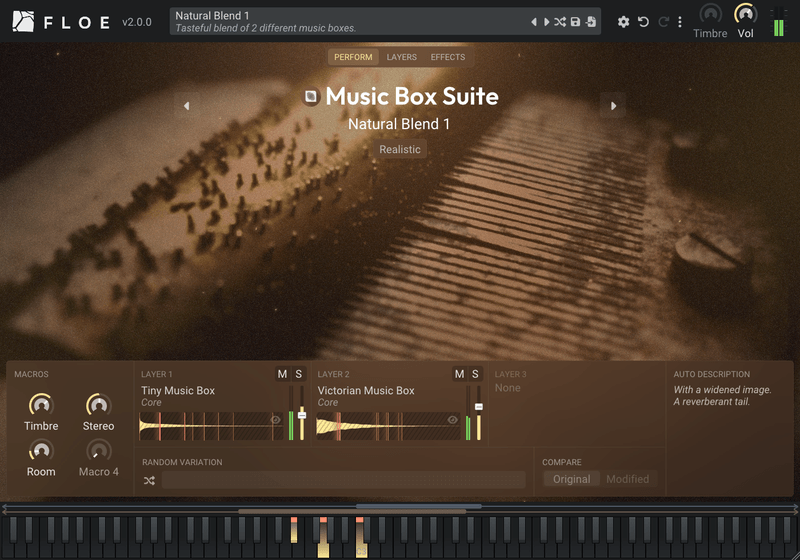The image size is (800, 560).
Task: Toggle the eye icon on Layer 1 waveform
Action: click(x=276, y=420)
